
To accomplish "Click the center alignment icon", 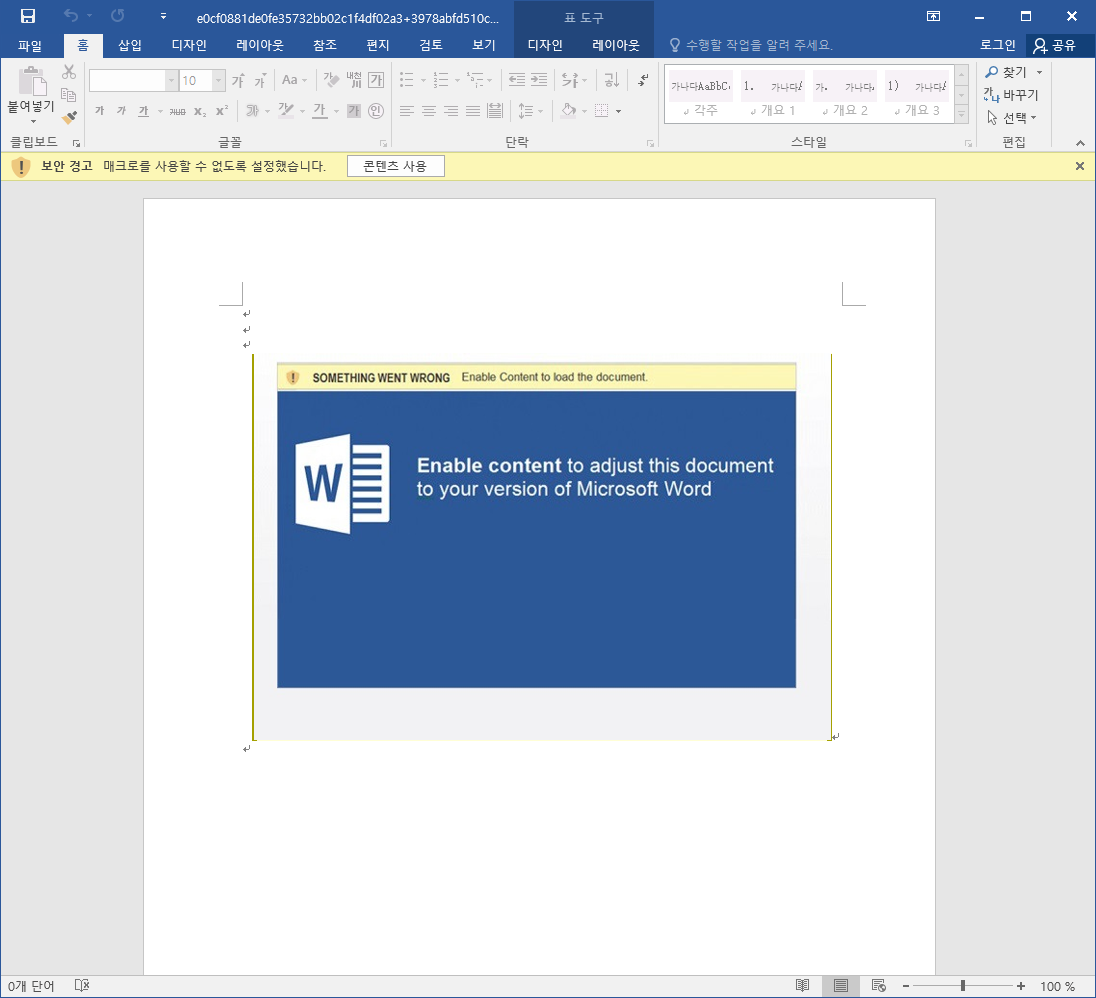I will pos(429,110).
